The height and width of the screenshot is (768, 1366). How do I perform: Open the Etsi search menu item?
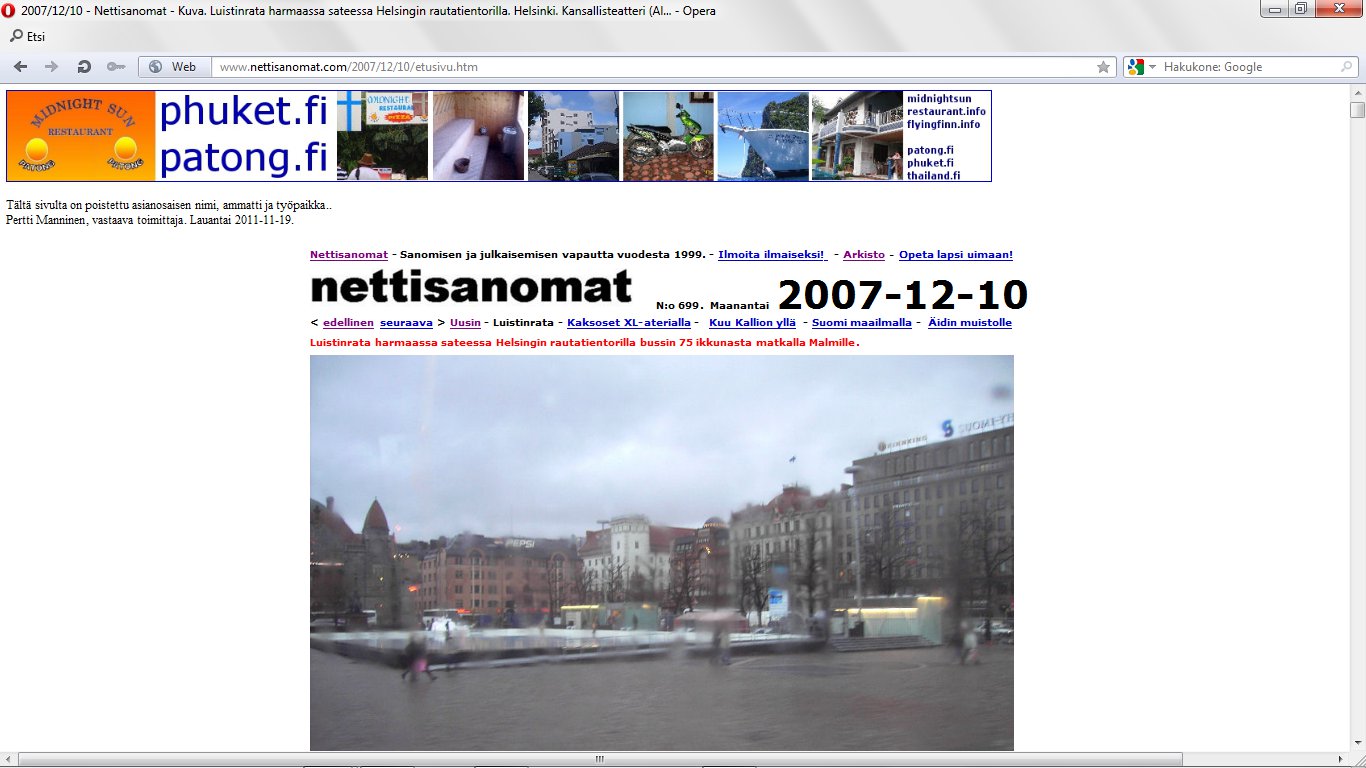tap(28, 37)
